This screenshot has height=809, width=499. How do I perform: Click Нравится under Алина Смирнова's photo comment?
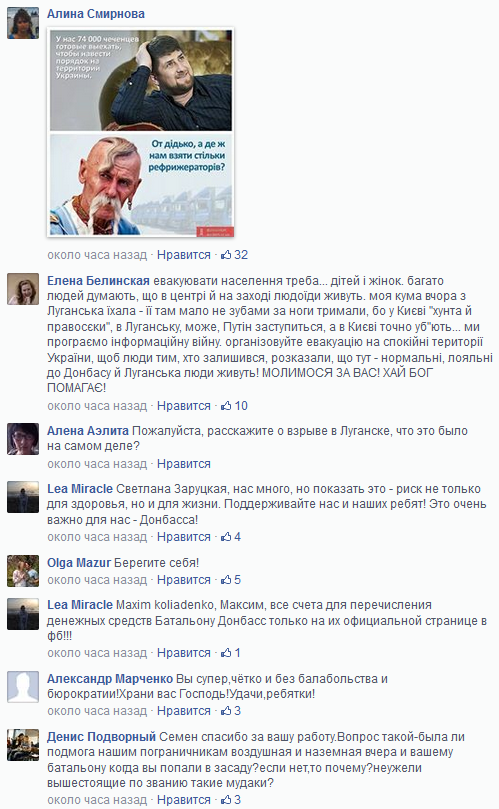[x=184, y=254]
